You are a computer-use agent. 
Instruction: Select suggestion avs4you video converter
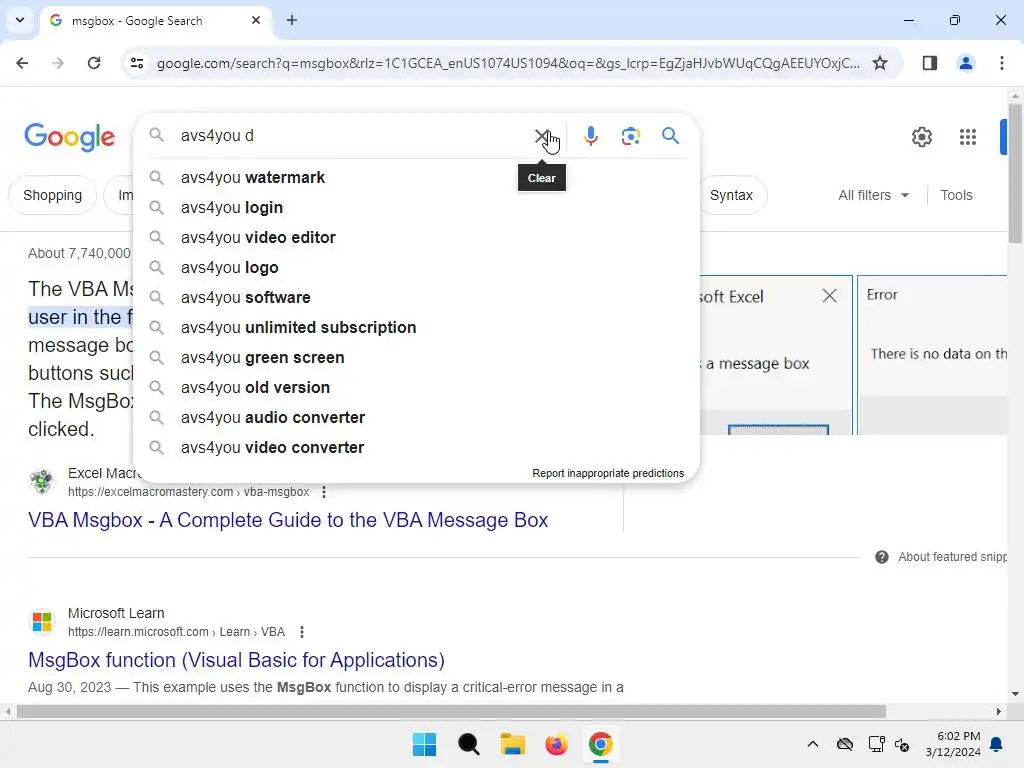pyautogui.click(x=416, y=448)
